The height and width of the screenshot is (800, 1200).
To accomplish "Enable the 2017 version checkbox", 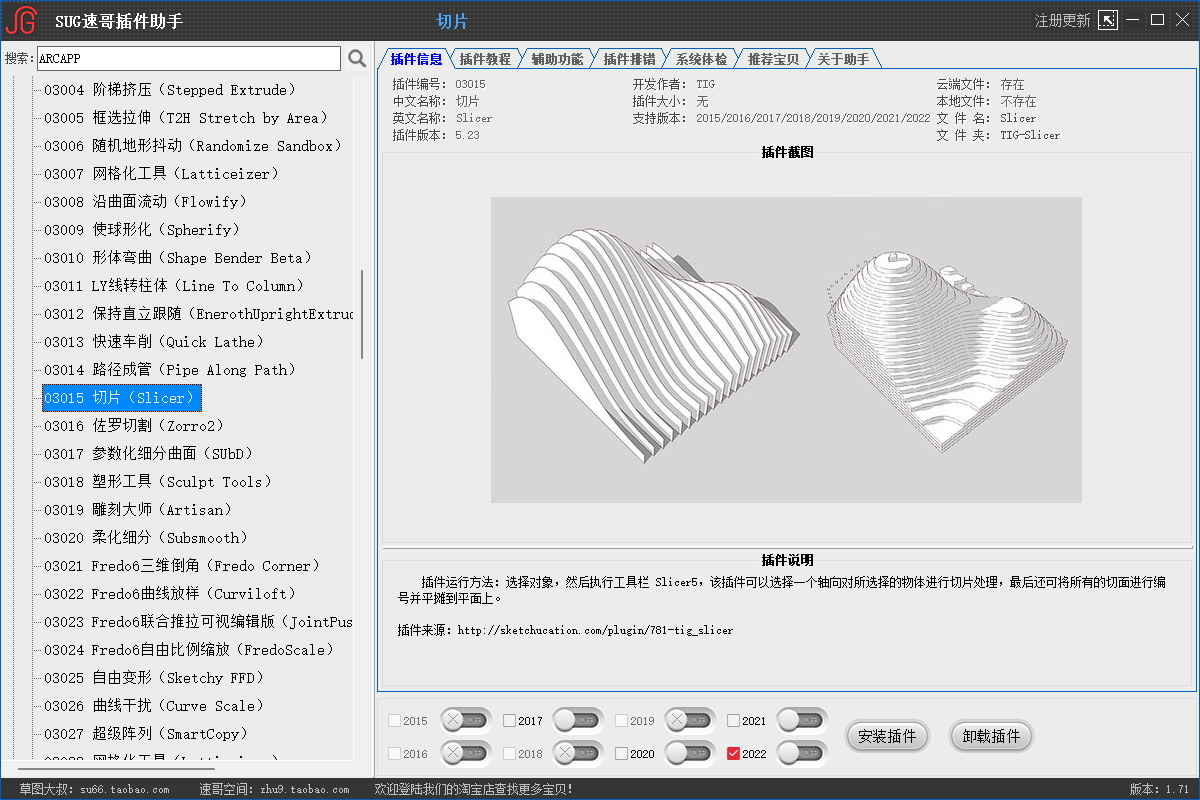I will (510, 721).
